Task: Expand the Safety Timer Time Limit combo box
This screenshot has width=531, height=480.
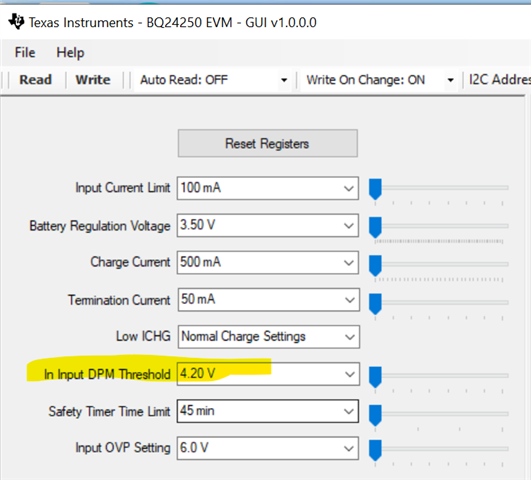Action: click(x=268, y=411)
